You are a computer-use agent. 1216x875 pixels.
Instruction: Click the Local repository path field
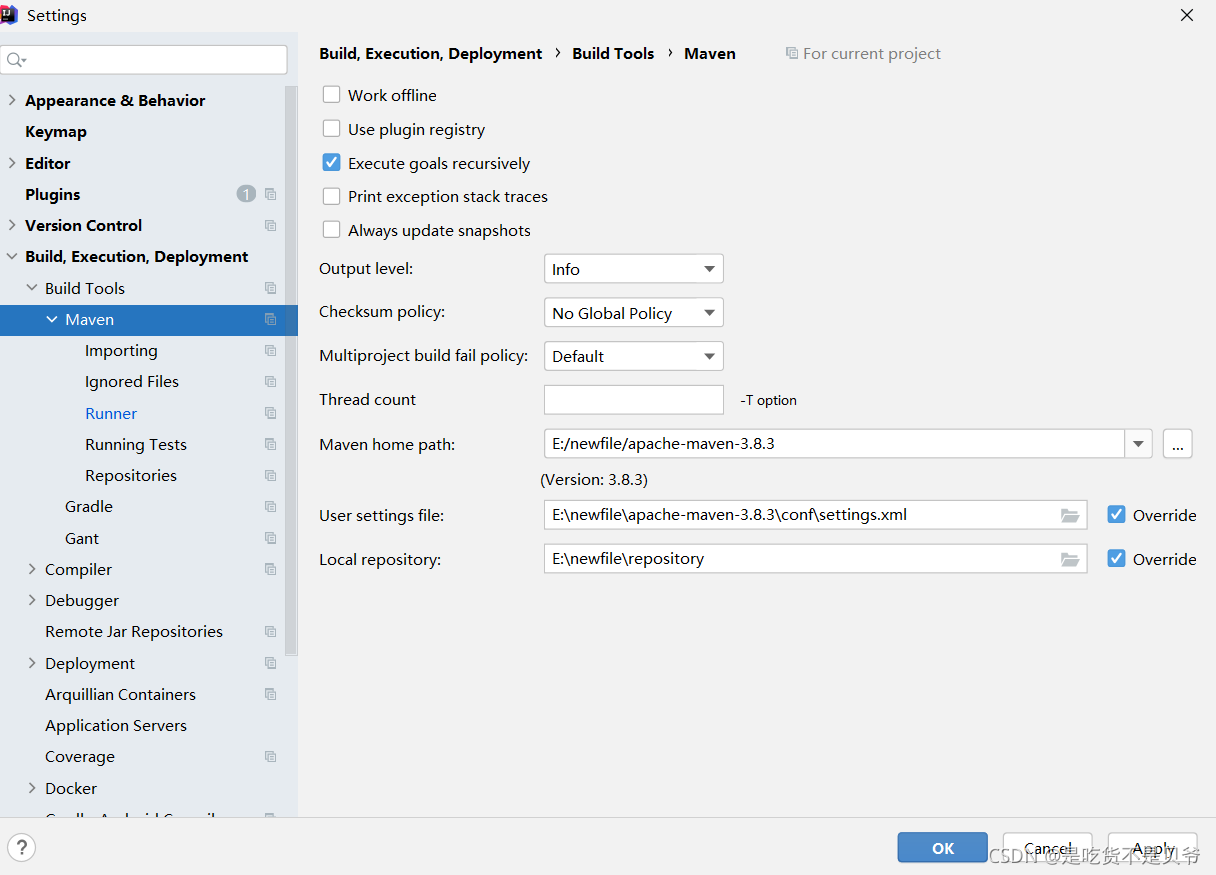tap(815, 559)
